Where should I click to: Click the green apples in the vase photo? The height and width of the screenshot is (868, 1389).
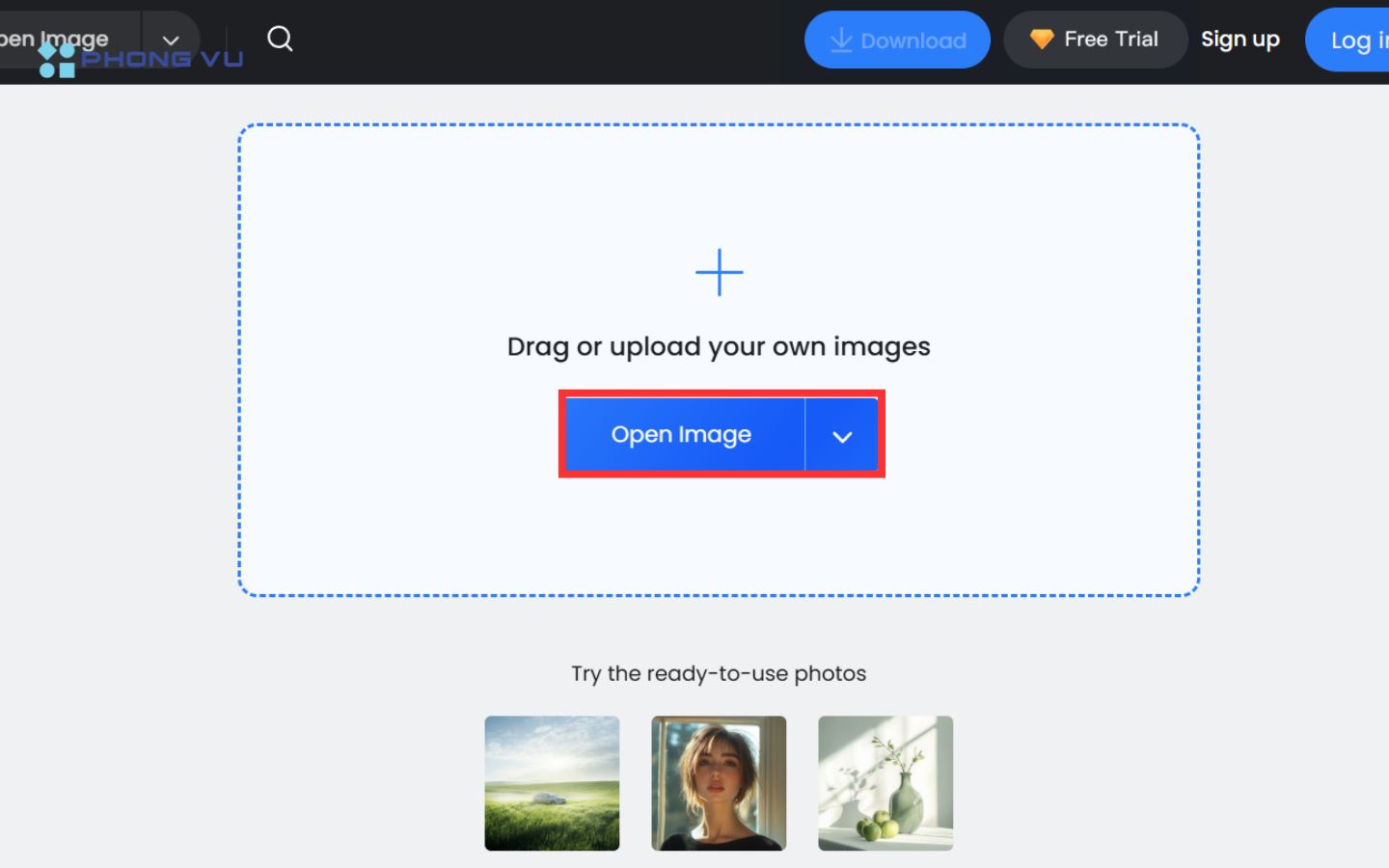pyautogui.click(x=876, y=827)
